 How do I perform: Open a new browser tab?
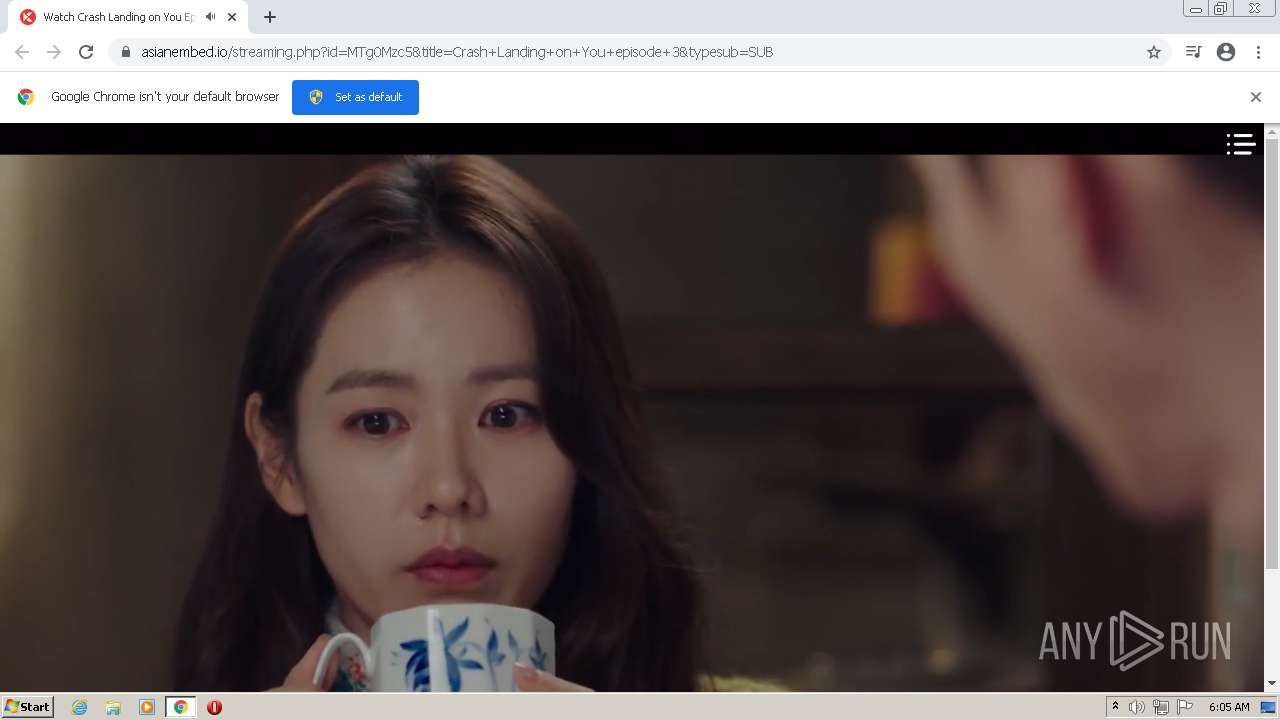[270, 17]
